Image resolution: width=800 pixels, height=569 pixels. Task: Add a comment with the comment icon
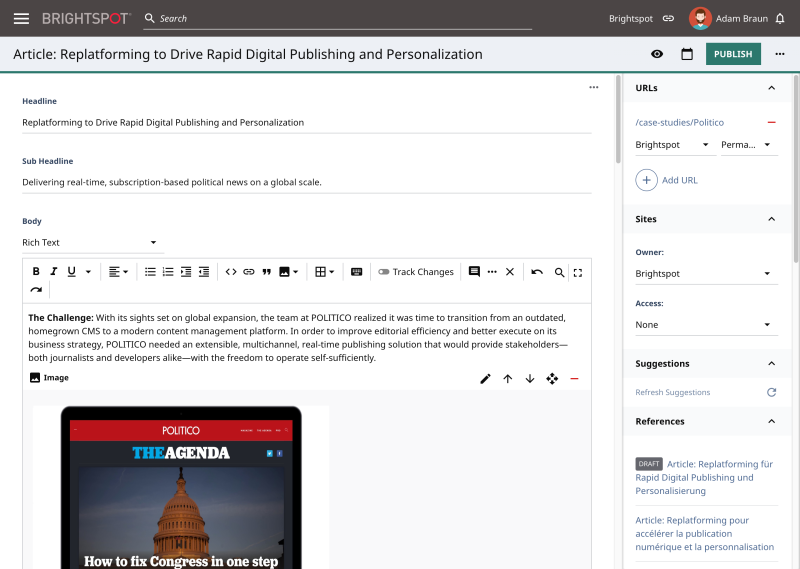click(474, 271)
